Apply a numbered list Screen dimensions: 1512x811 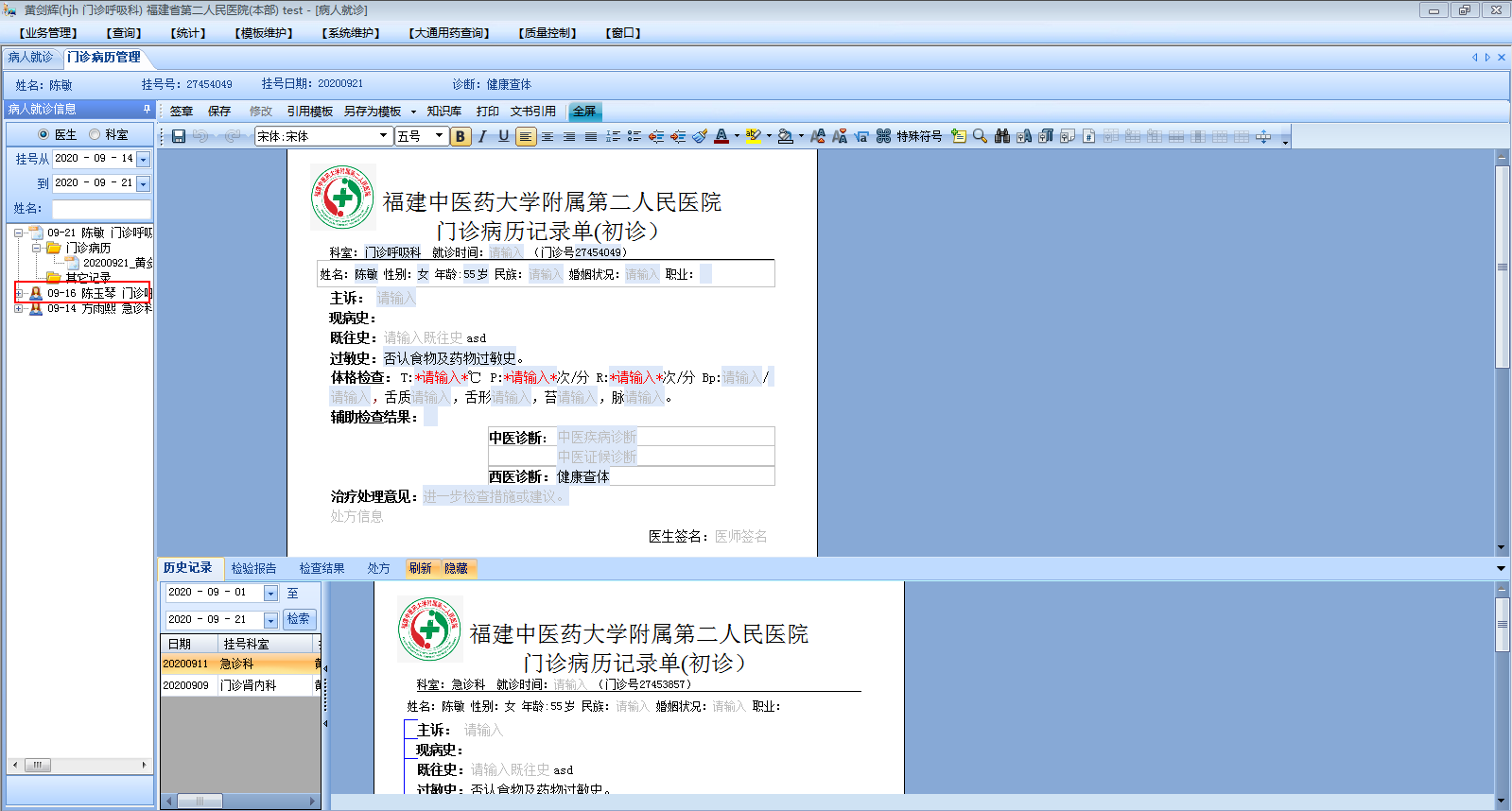click(613, 136)
